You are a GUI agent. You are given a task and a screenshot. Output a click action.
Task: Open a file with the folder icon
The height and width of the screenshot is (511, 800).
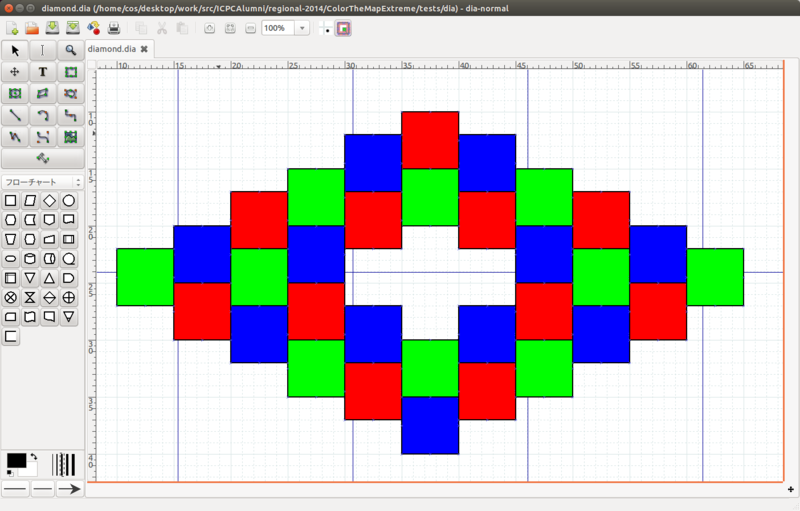(32, 28)
